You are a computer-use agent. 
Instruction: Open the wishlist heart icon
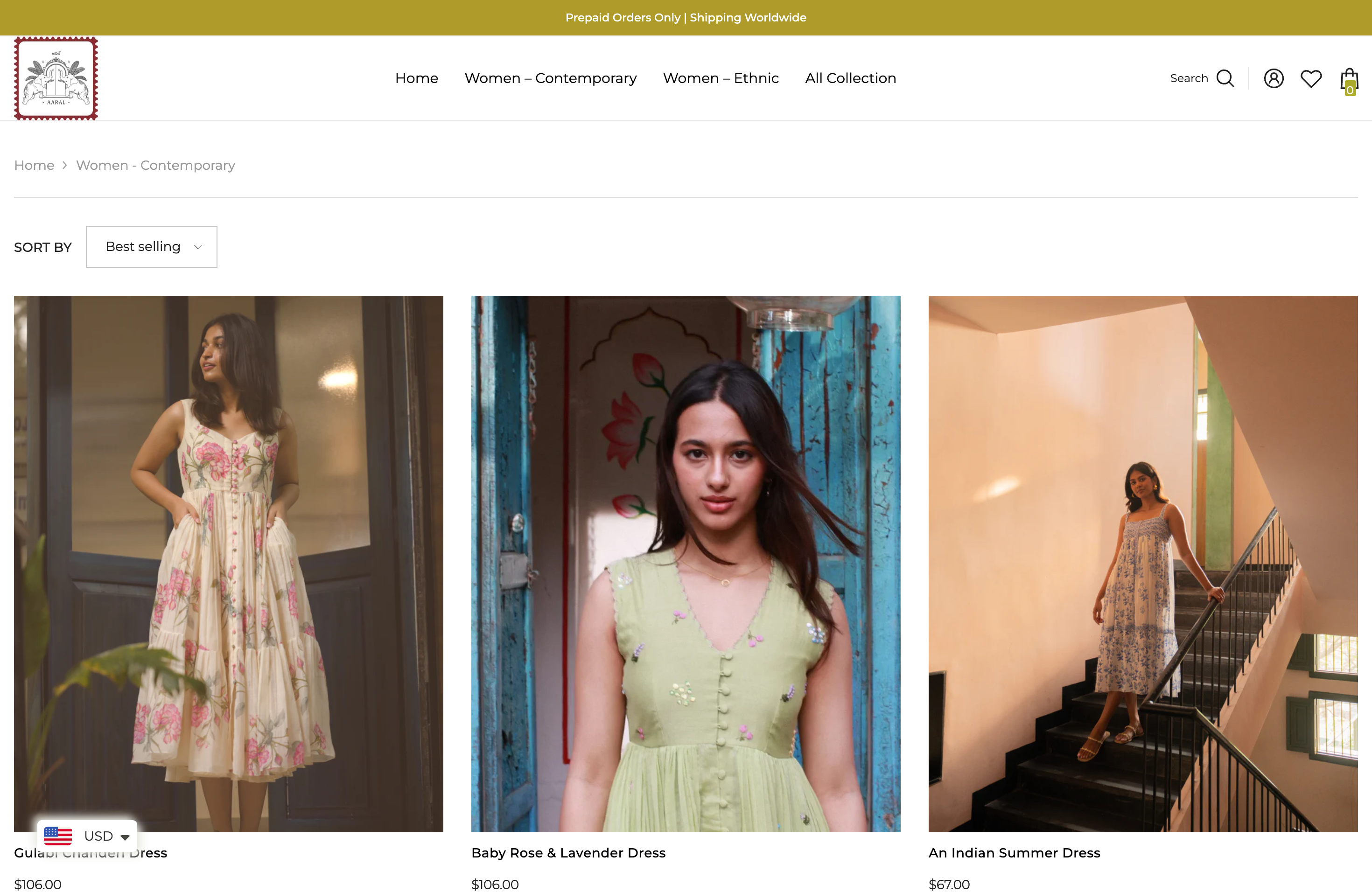[1311, 78]
